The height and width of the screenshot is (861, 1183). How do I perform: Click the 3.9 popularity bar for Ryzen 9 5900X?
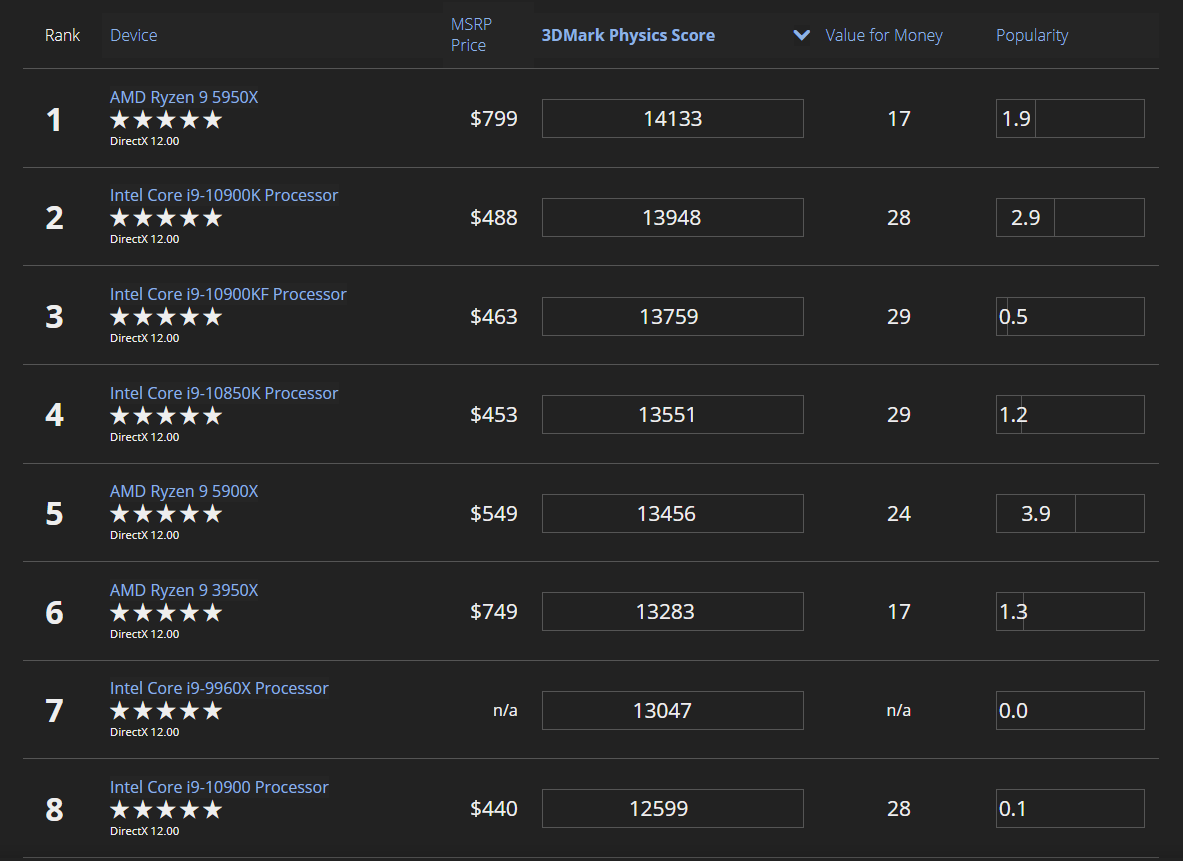pos(1070,513)
